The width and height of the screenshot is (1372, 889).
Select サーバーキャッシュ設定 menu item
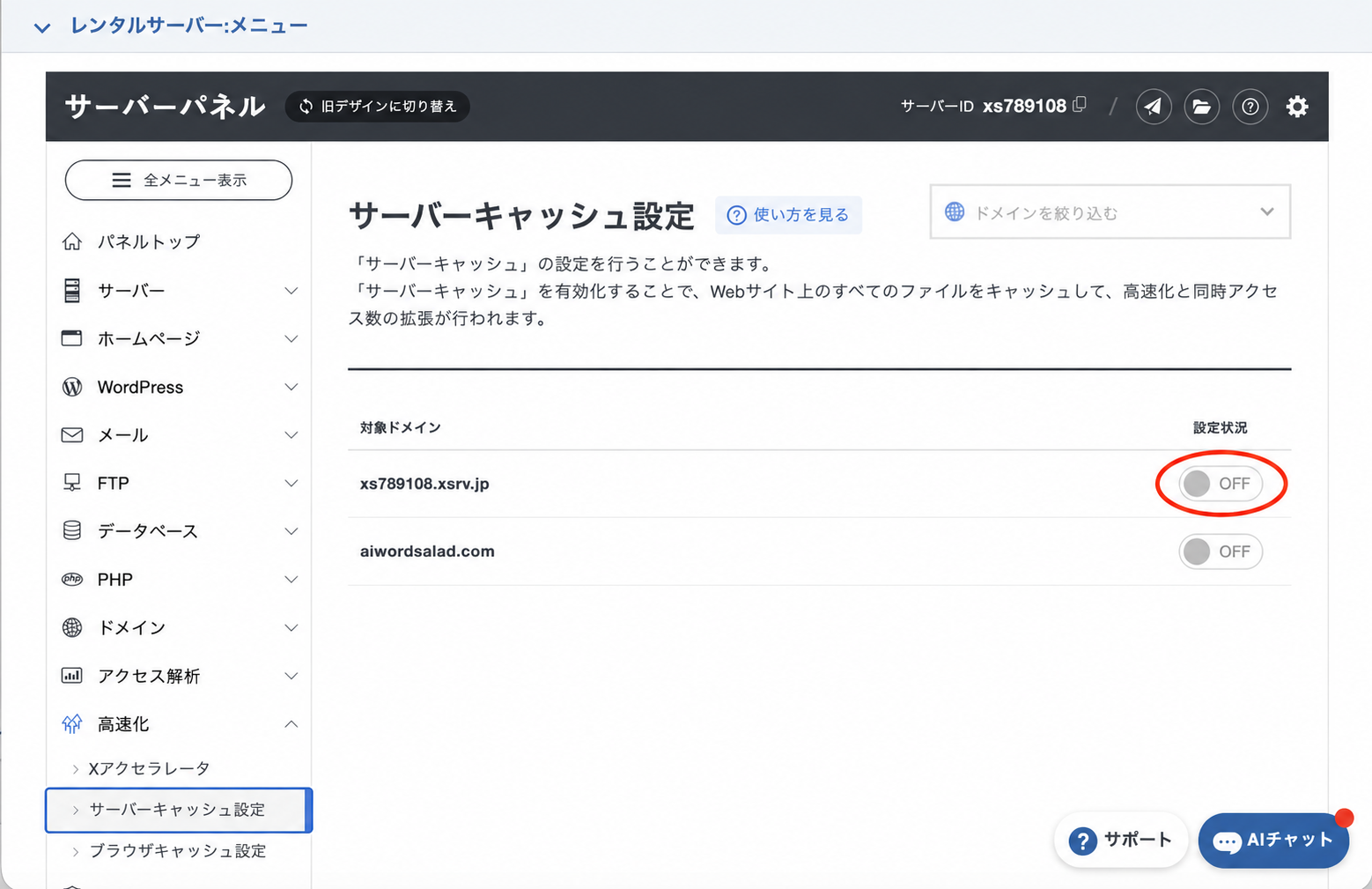coord(179,810)
